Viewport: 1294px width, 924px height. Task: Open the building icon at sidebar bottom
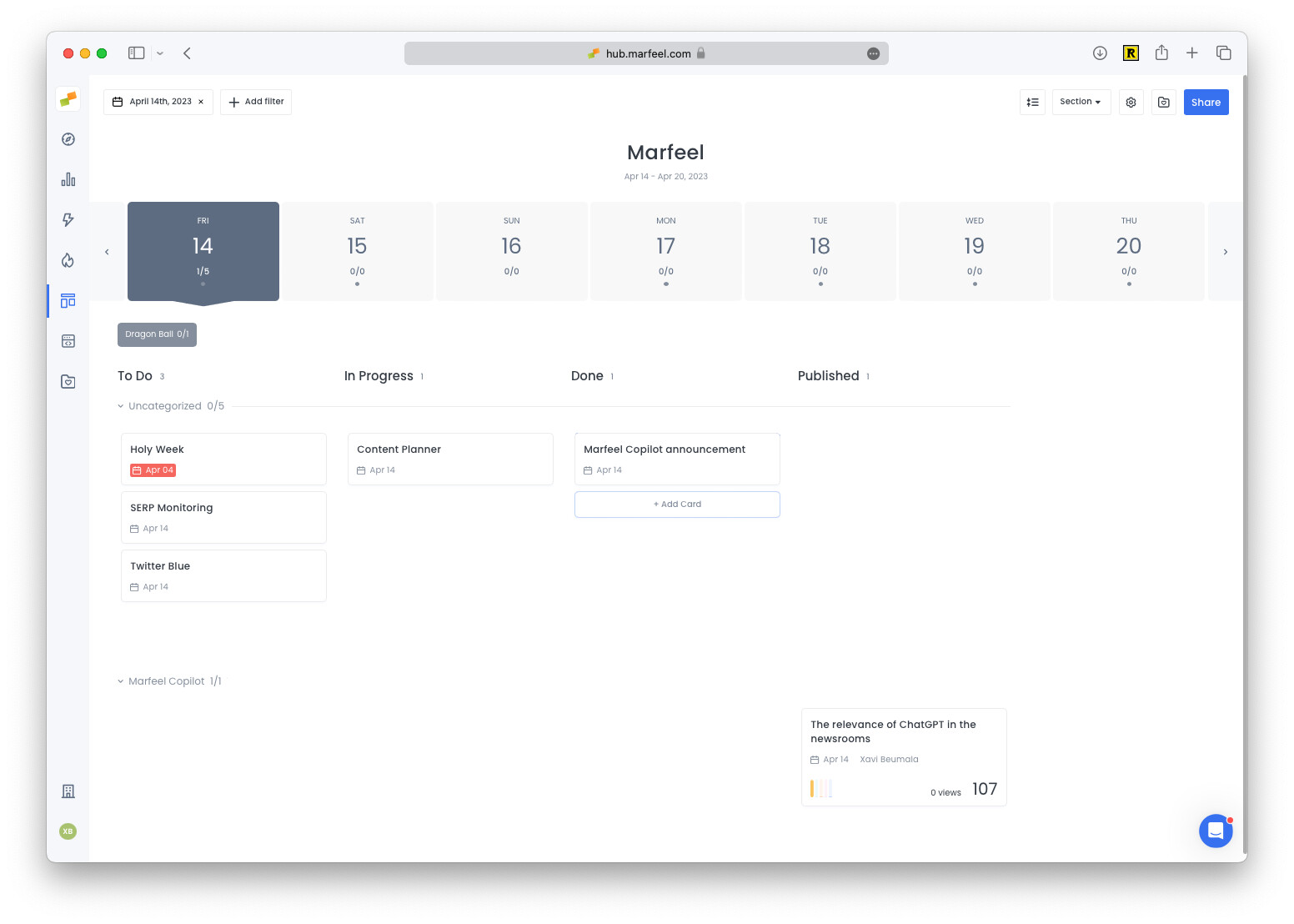[68, 791]
